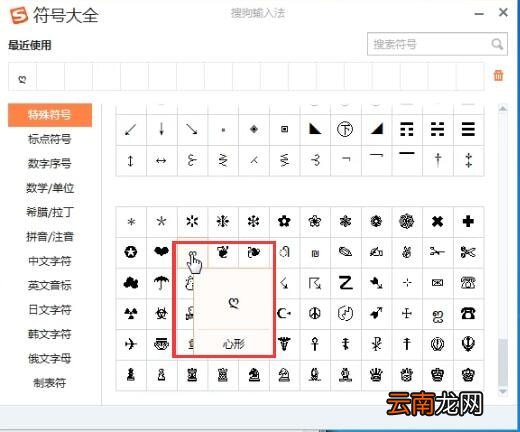The image size is (520, 432).
Task: Select the 日文字符 category
Action: pyautogui.click(x=50, y=310)
